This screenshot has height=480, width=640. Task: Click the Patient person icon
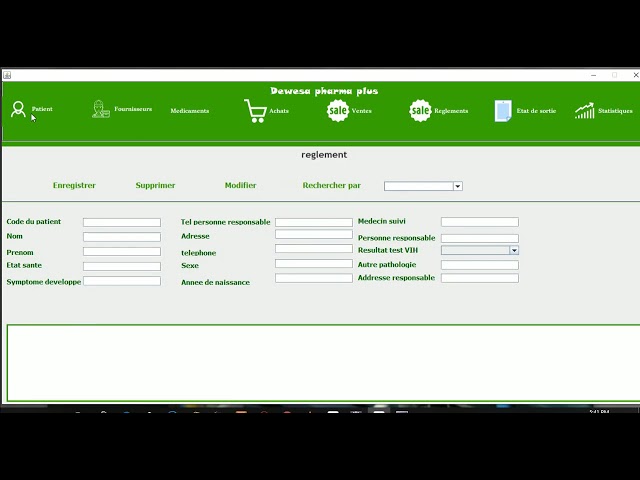[x=18, y=109]
